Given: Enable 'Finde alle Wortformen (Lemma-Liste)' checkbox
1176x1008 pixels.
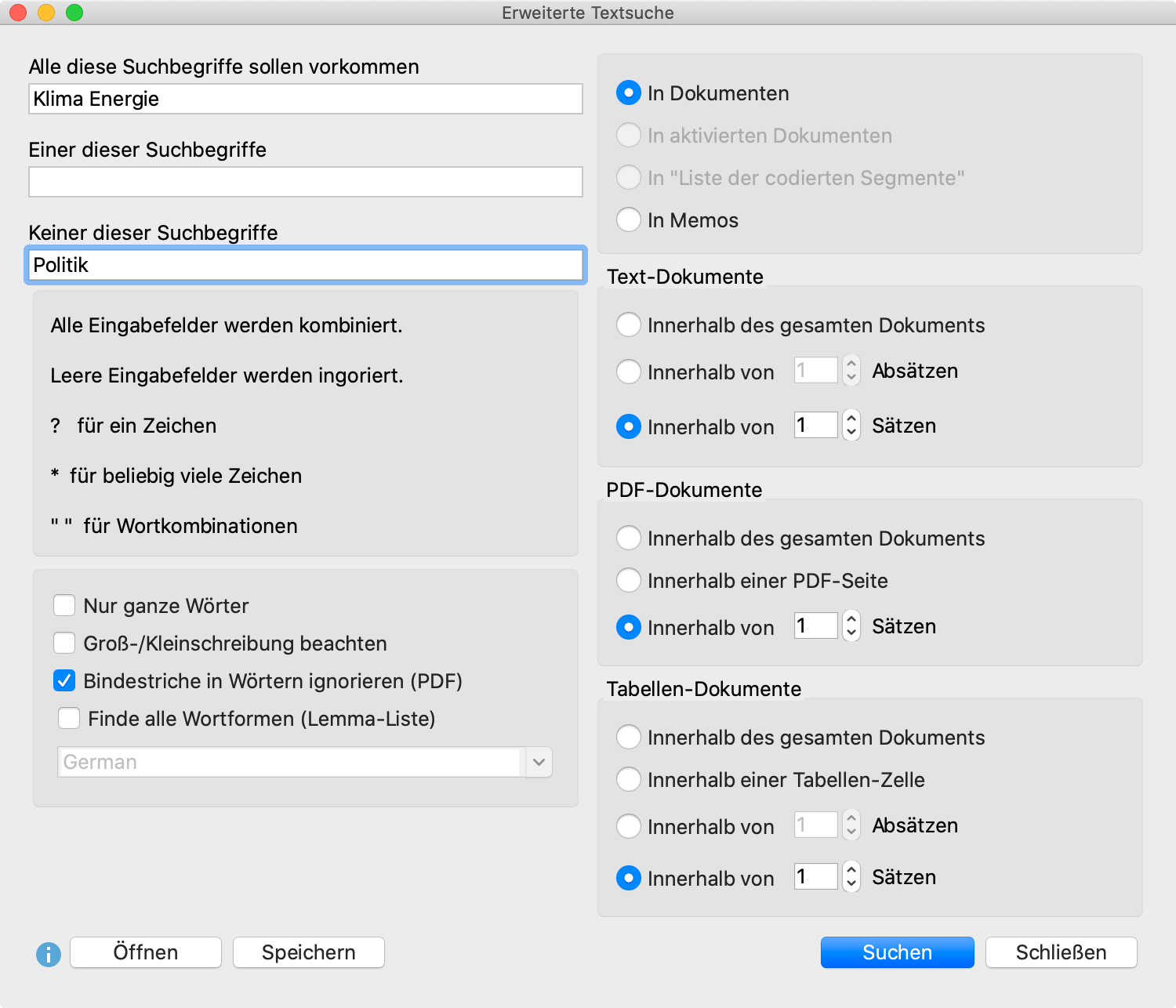Looking at the screenshot, I should [x=69, y=719].
